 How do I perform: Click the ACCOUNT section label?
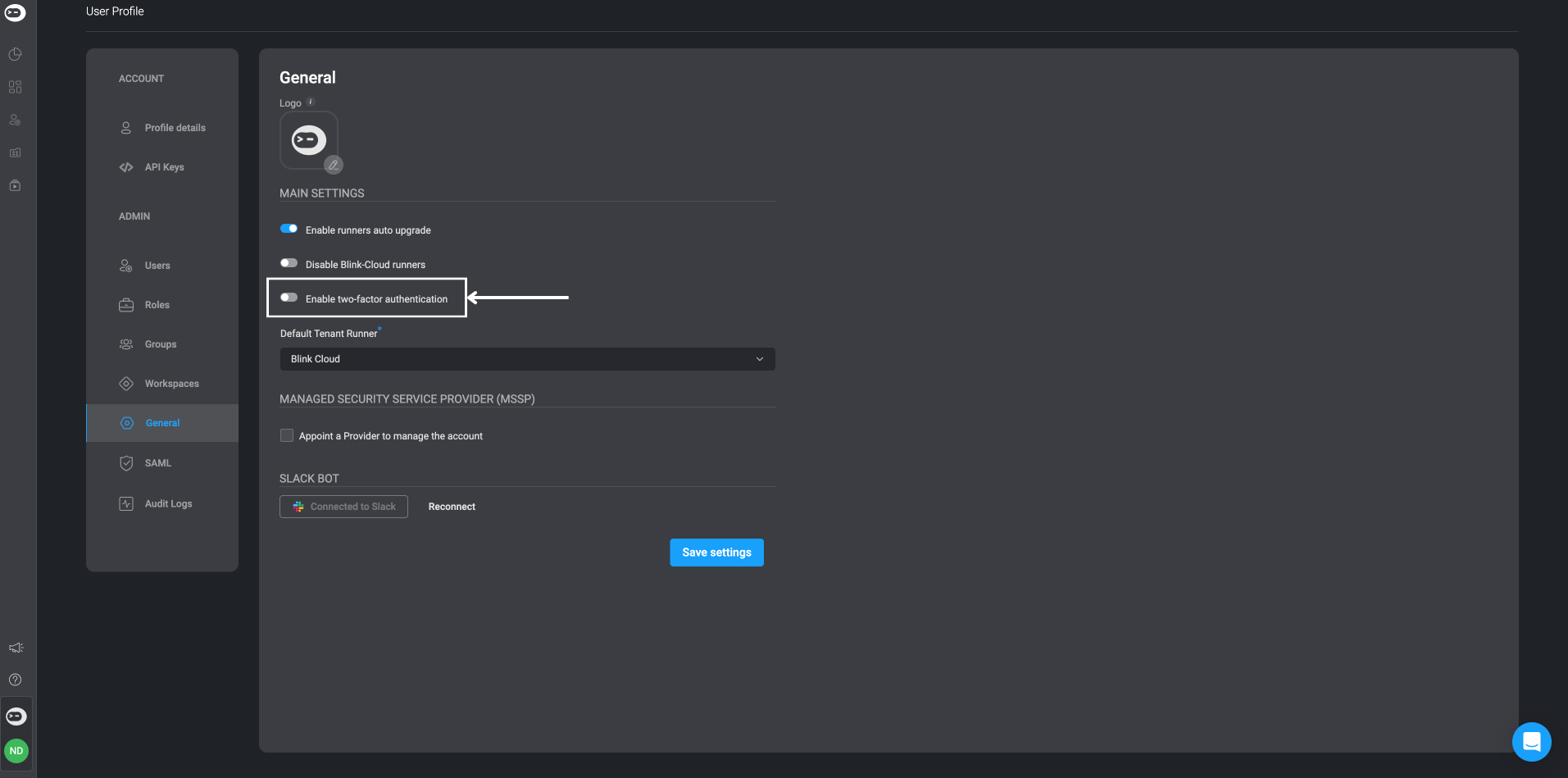coord(141,79)
